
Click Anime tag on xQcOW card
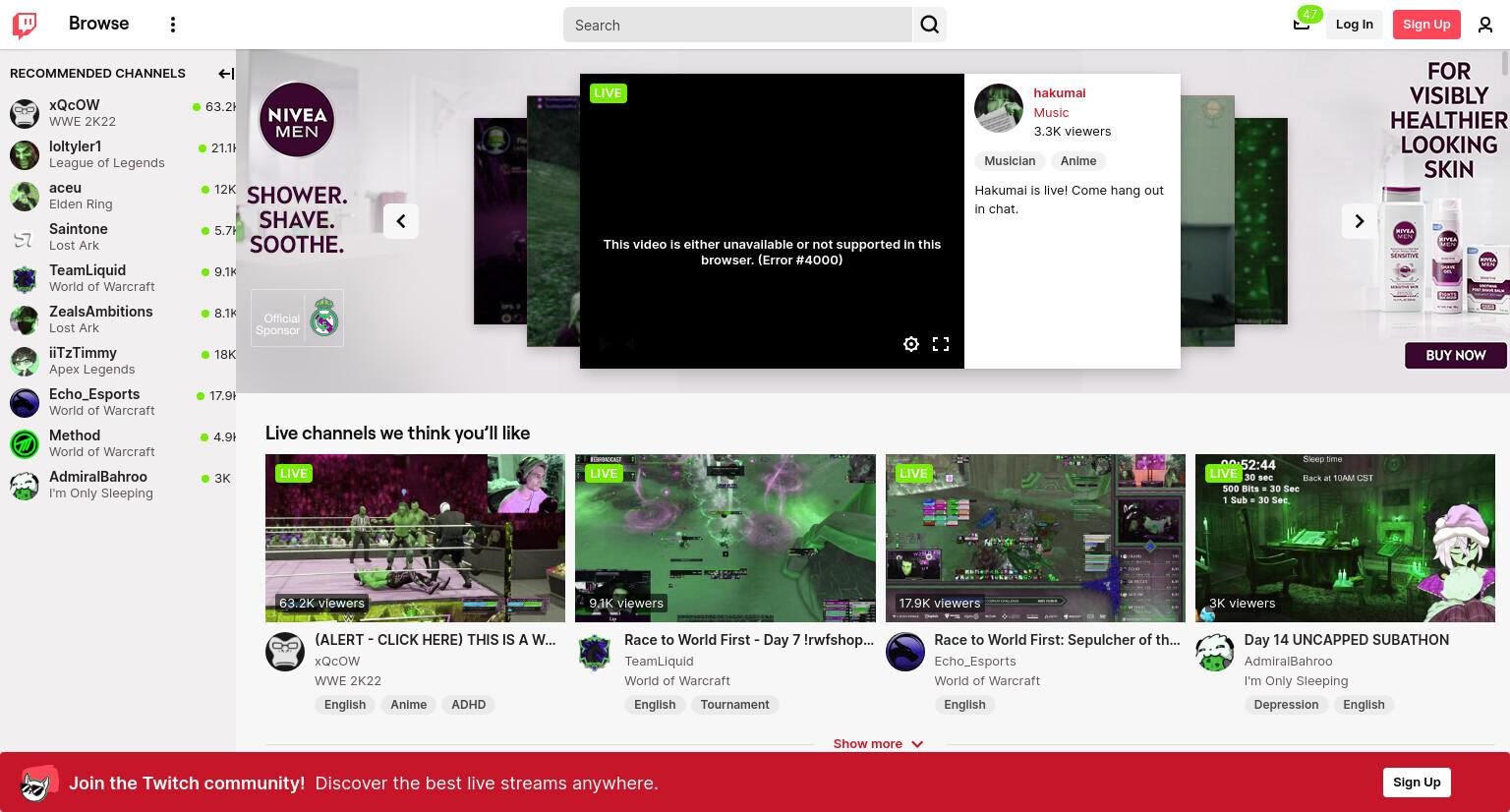[x=409, y=705]
